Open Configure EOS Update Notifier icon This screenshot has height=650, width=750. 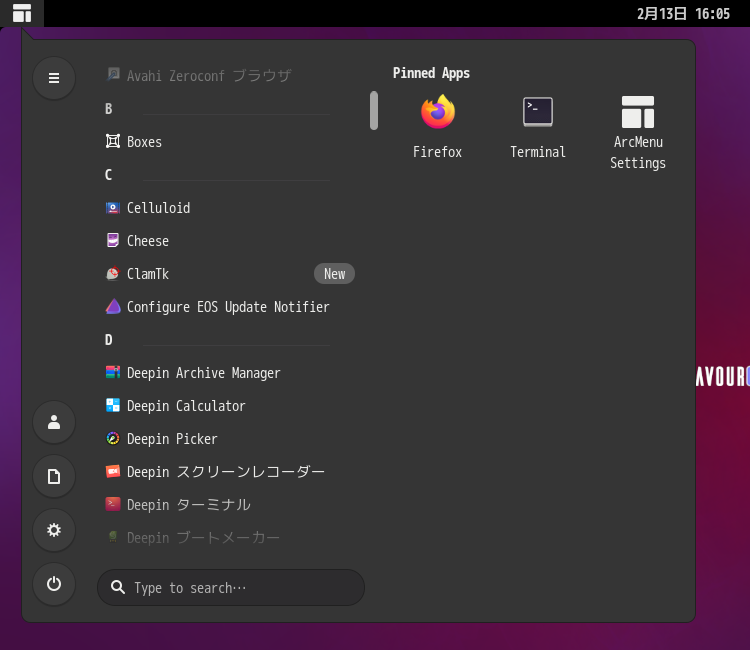(113, 307)
